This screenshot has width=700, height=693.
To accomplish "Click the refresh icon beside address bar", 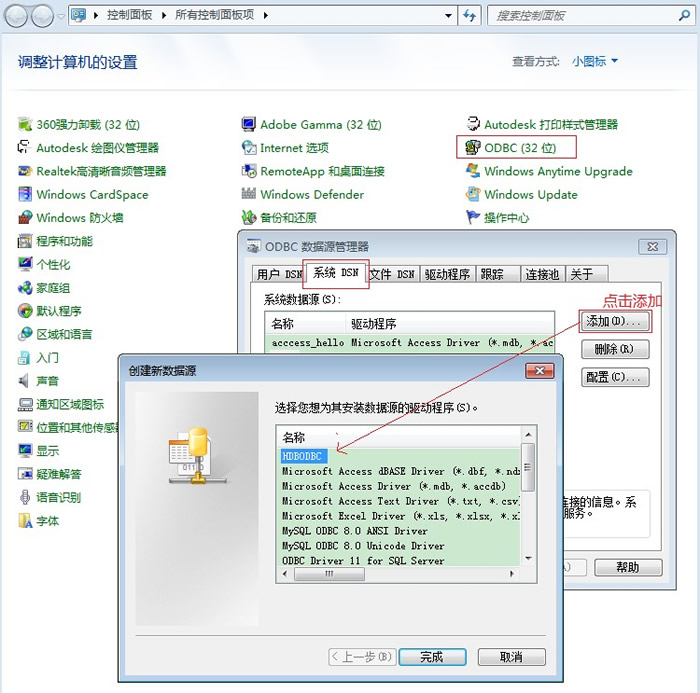I will pos(470,15).
